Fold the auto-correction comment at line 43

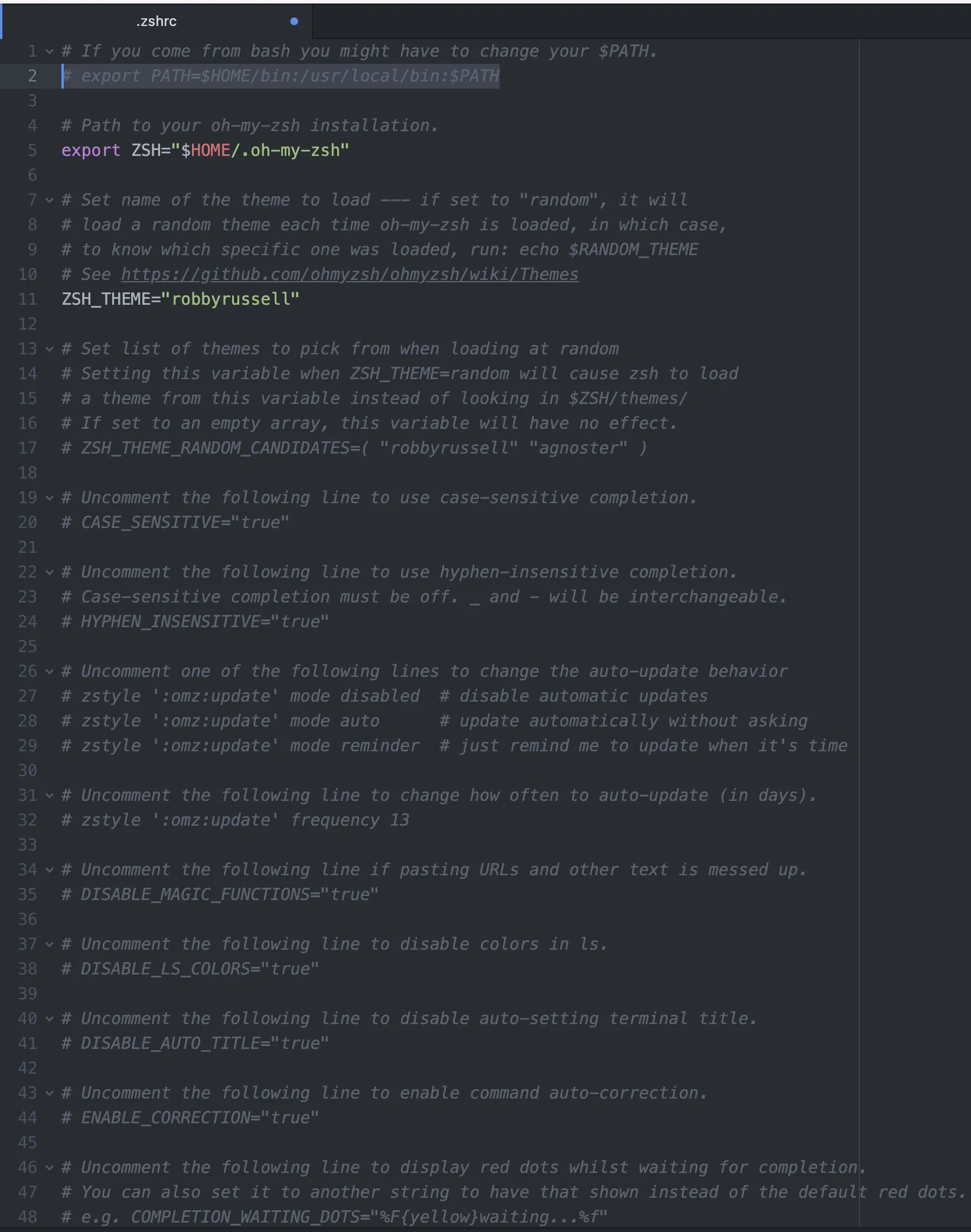tap(50, 1093)
